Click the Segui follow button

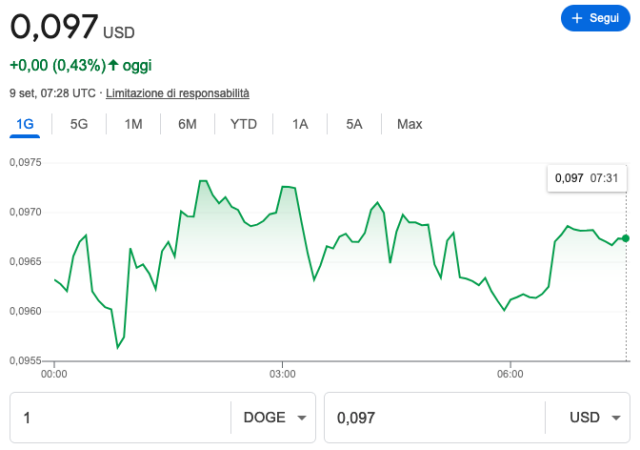[595, 18]
